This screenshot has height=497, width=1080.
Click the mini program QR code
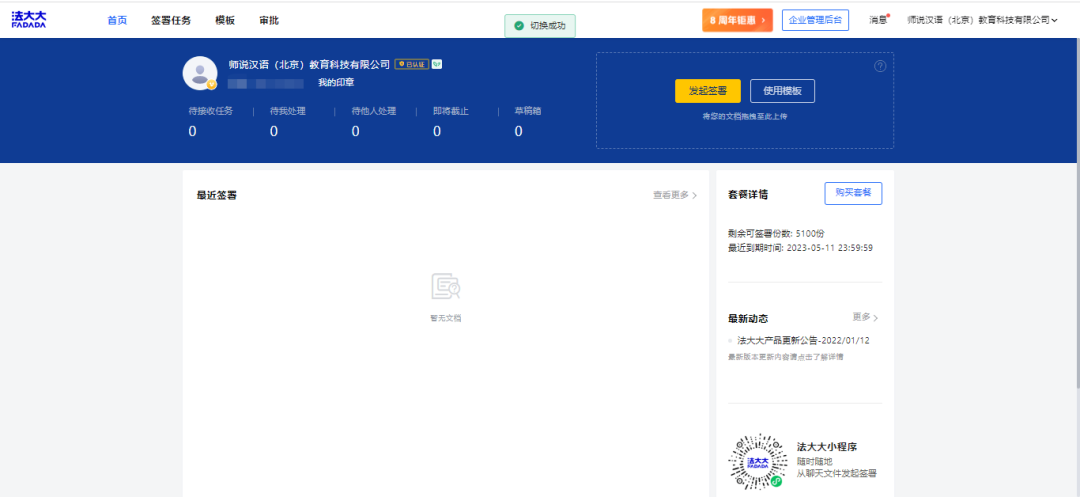(x=758, y=462)
